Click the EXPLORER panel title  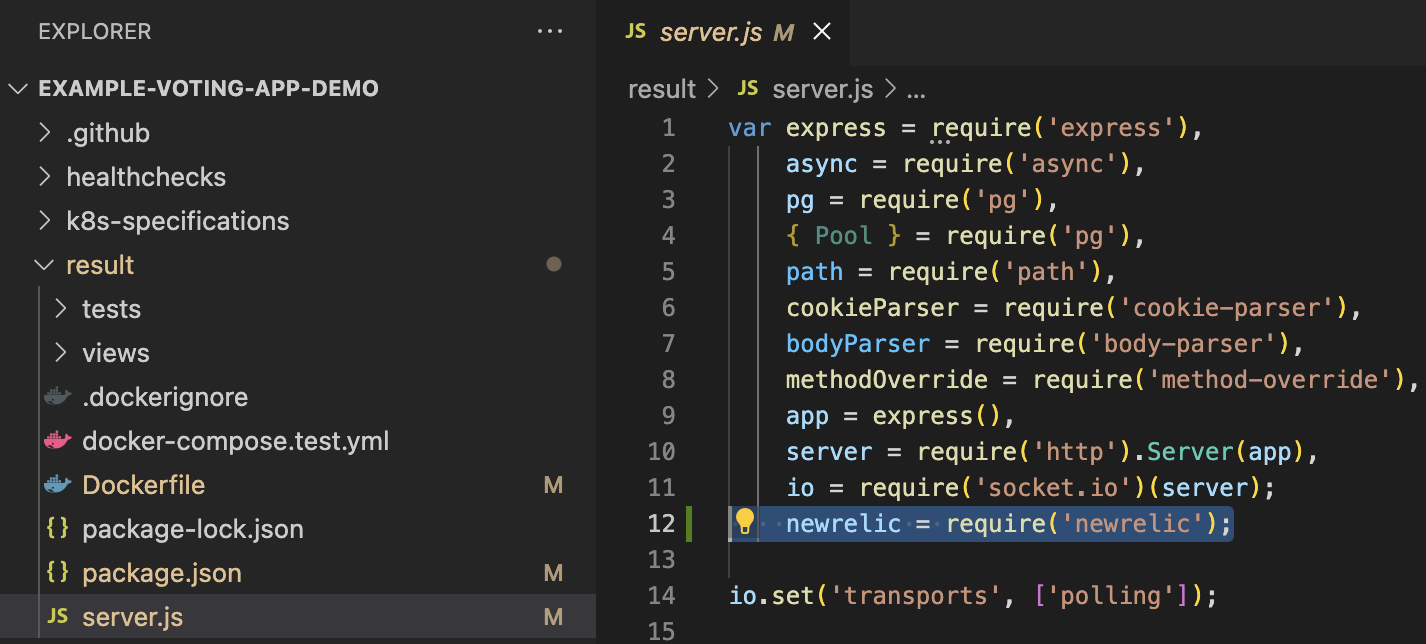pyautogui.click(x=95, y=32)
